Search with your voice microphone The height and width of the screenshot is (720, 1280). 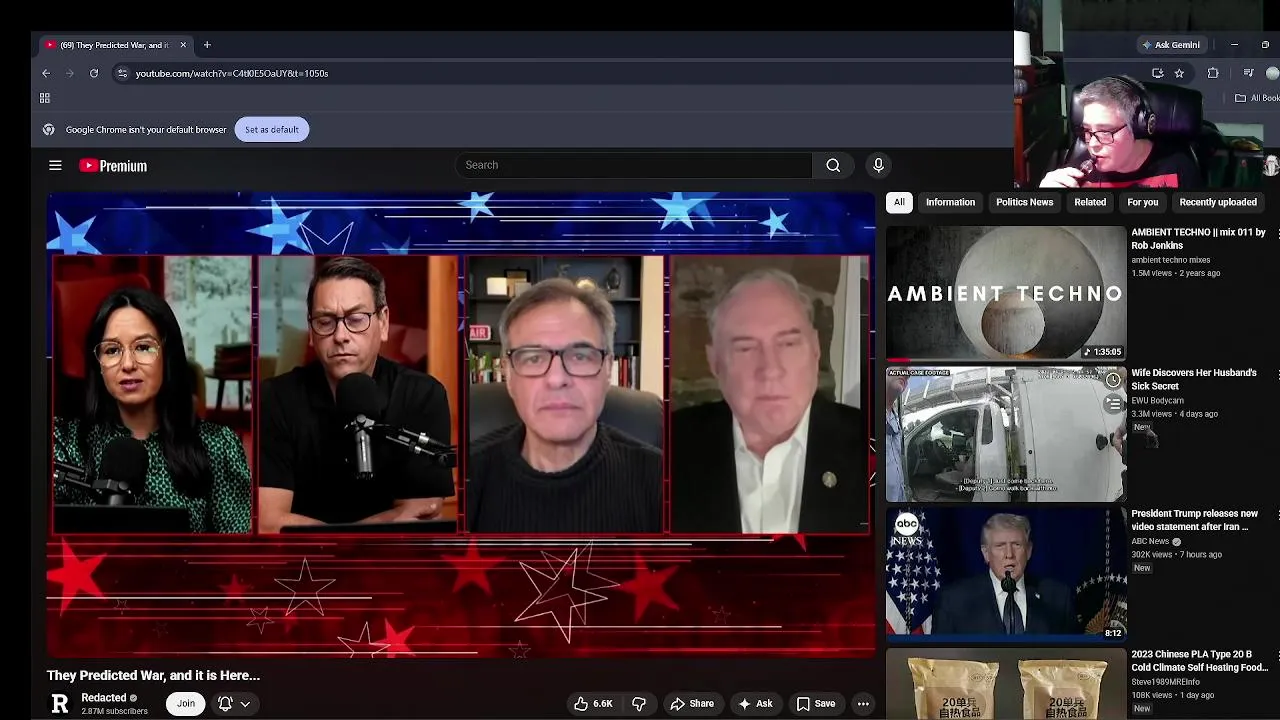[x=878, y=165]
